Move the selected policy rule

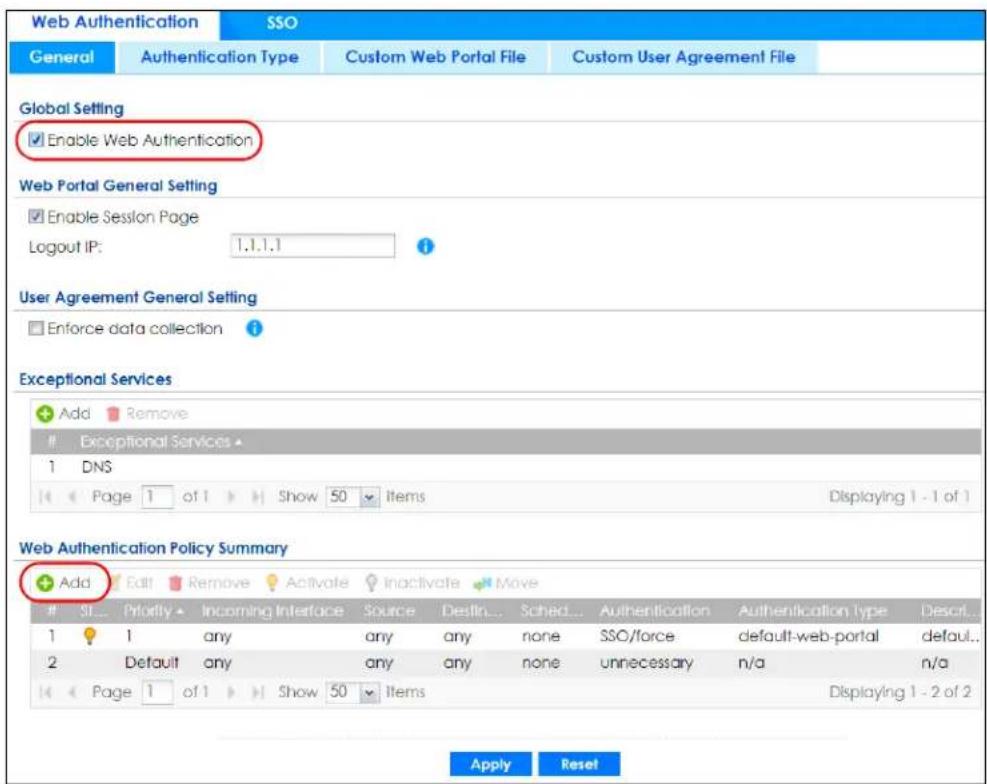click(506, 583)
